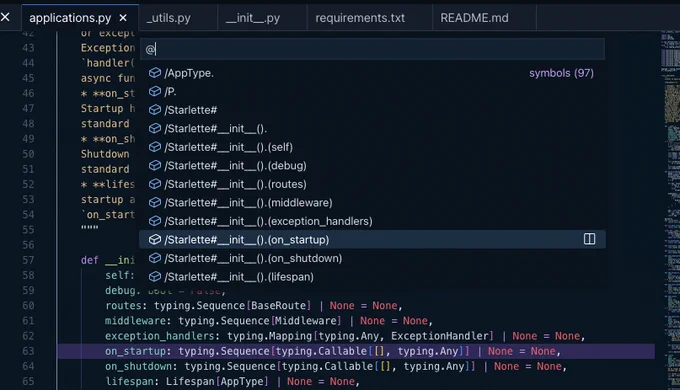Focus the @ symbol search input
680x390 pixels.
372,49
